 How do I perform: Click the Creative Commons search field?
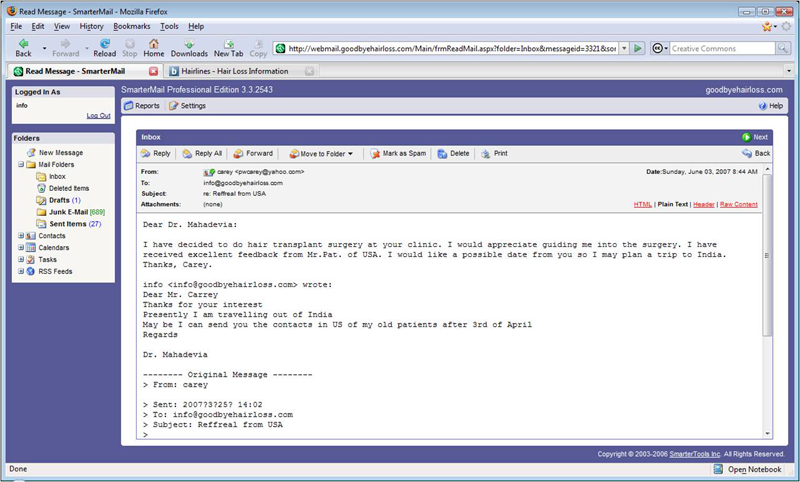pyautogui.click(x=722, y=48)
